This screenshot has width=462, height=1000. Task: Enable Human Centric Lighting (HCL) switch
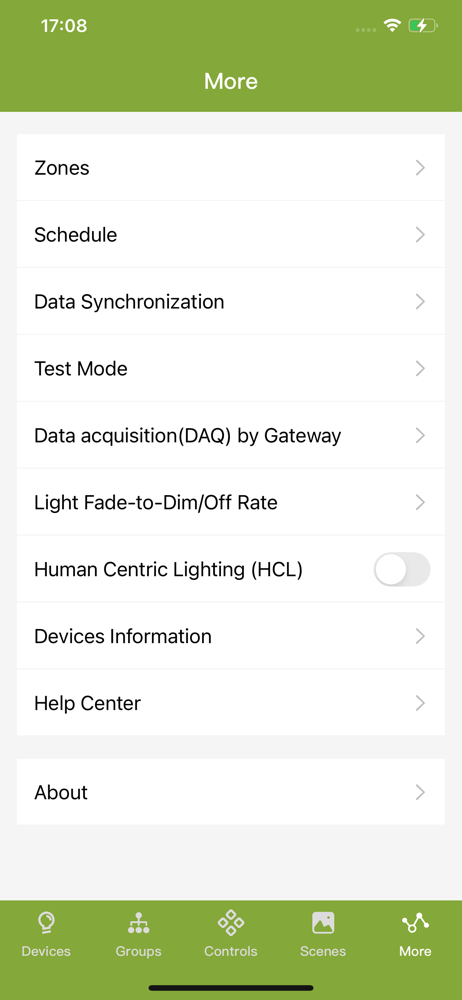click(x=402, y=569)
